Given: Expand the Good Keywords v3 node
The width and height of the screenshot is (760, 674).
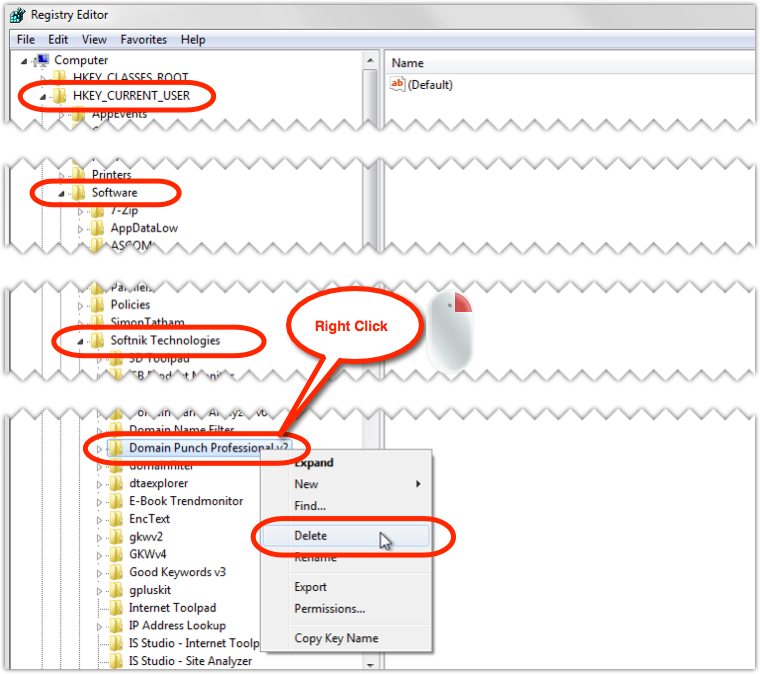Looking at the screenshot, I should coord(99,573).
